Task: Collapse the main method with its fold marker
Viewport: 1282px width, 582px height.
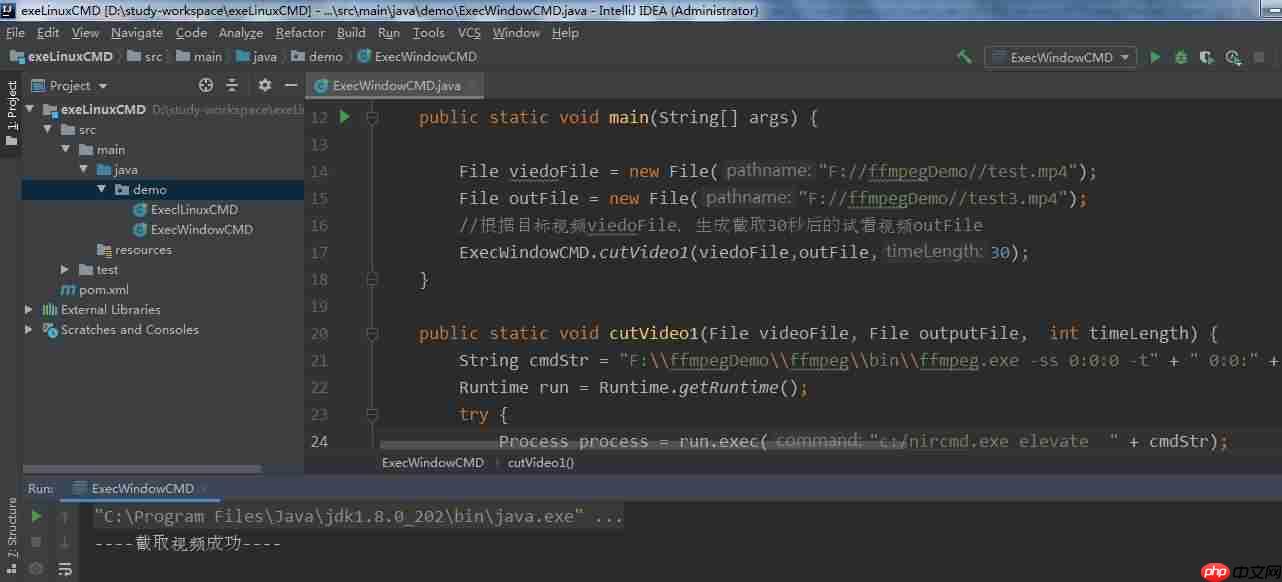Action: click(x=371, y=117)
